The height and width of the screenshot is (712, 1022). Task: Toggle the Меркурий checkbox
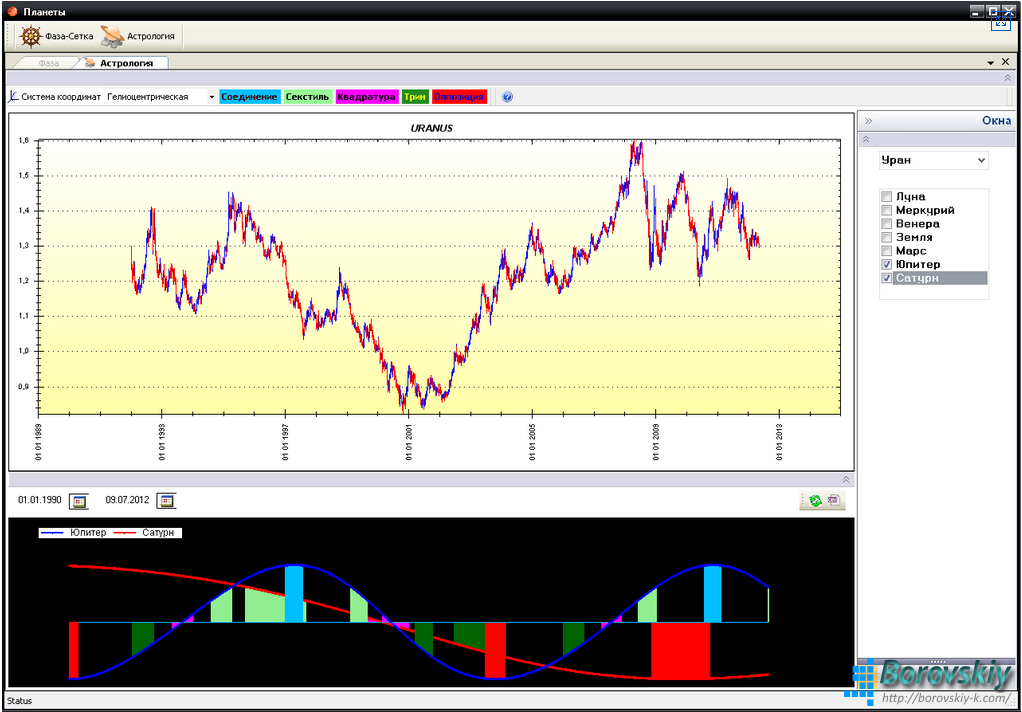[886, 210]
